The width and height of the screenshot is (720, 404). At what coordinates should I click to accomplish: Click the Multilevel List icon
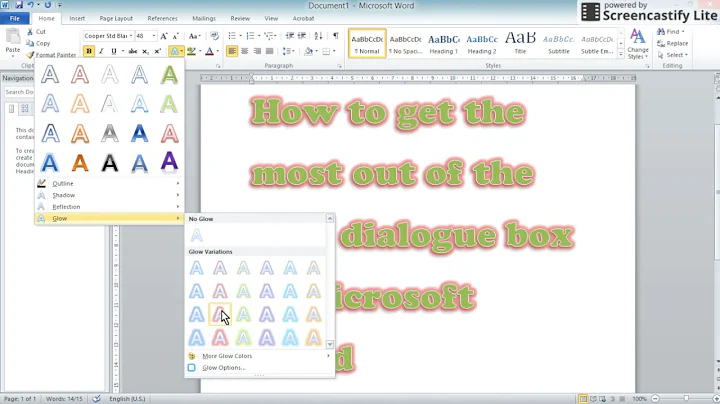(x=269, y=36)
